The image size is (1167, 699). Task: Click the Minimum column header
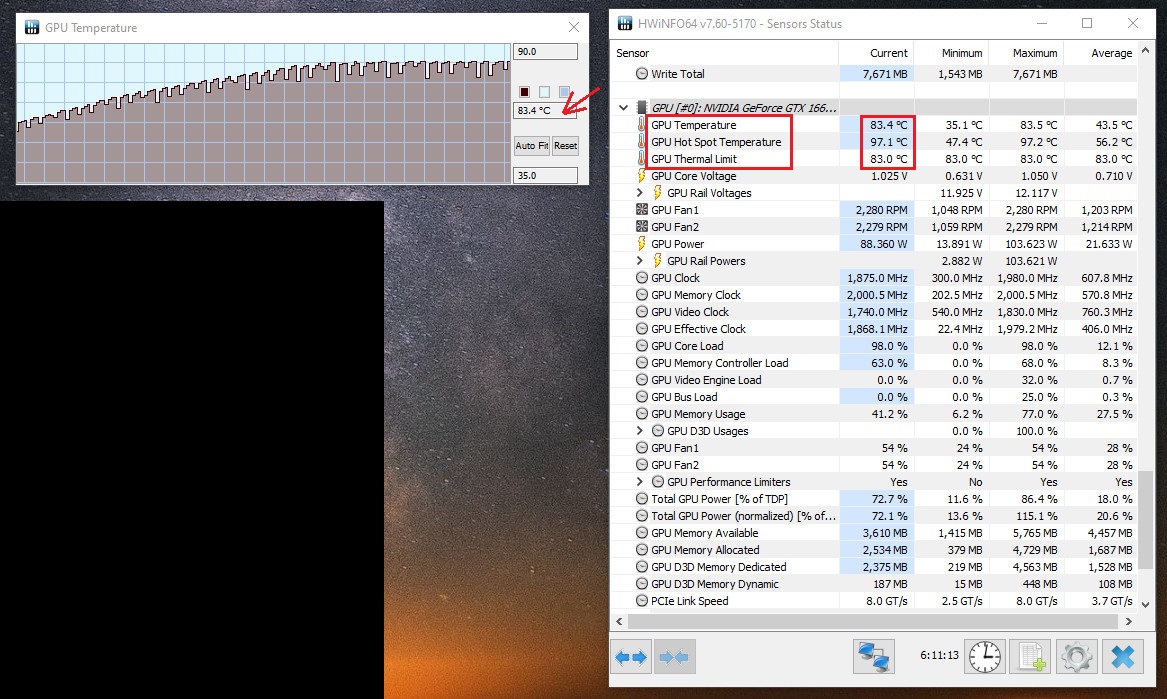(951, 53)
